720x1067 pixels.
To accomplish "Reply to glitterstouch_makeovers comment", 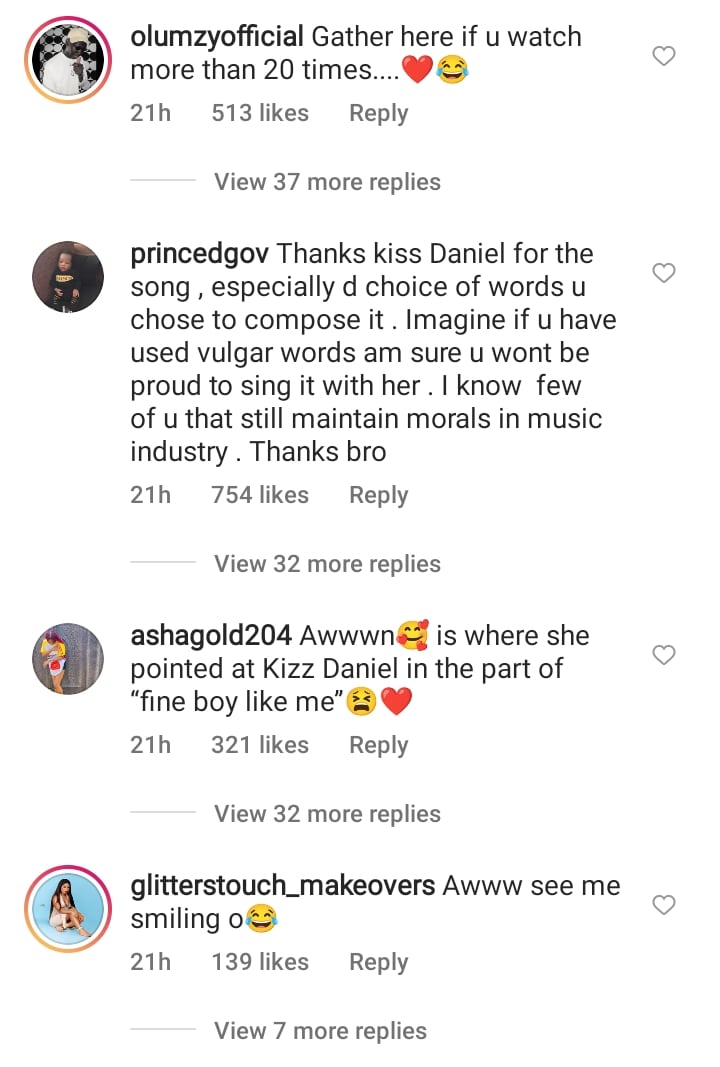I will pos(378,962).
